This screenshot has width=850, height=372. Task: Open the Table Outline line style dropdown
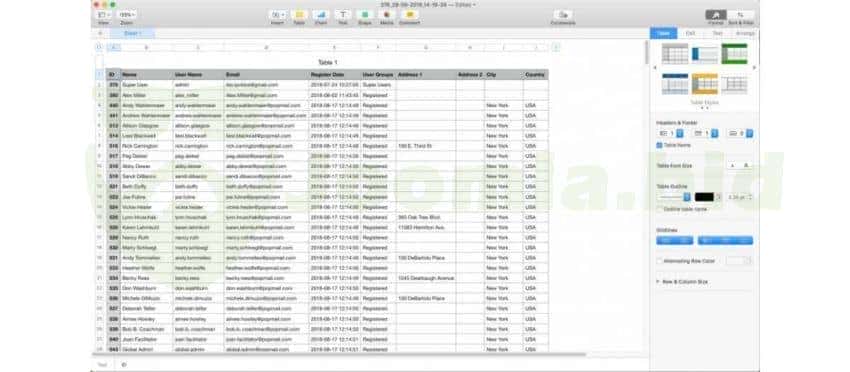pos(673,197)
